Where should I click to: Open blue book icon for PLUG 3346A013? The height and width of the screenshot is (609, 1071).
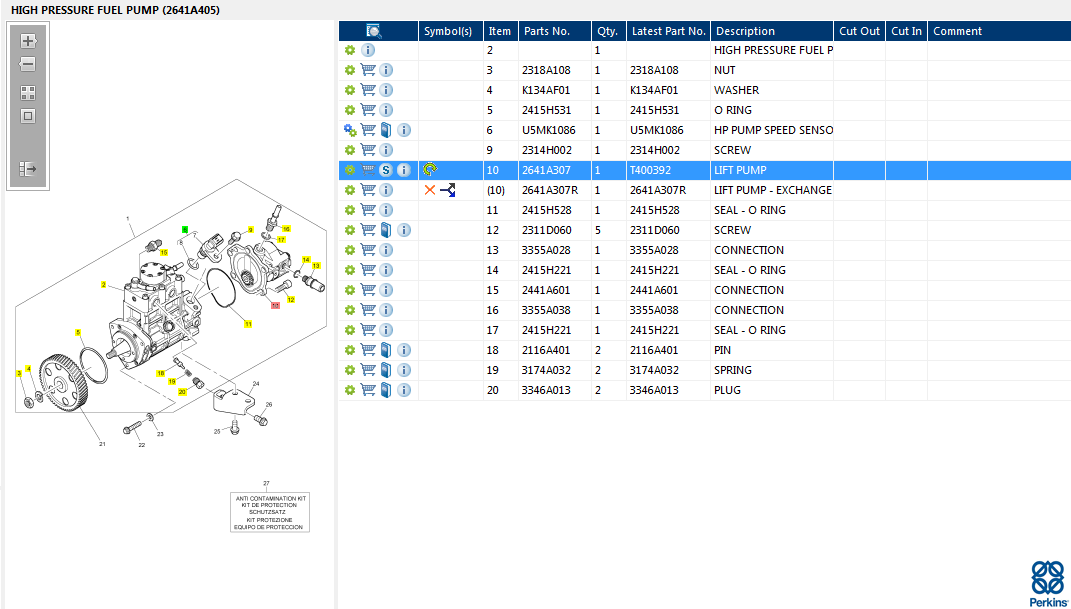tap(386, 391)
